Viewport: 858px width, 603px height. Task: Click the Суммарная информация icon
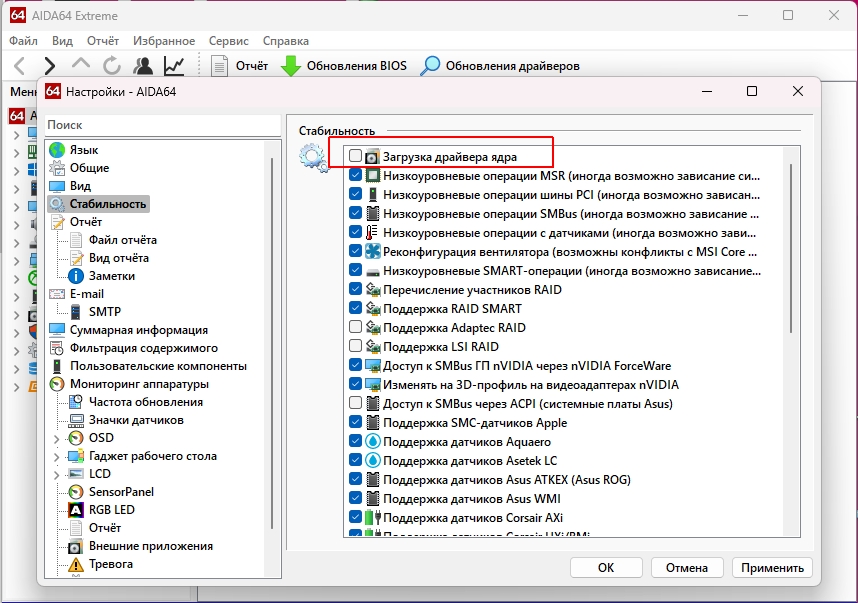point(57,330)
